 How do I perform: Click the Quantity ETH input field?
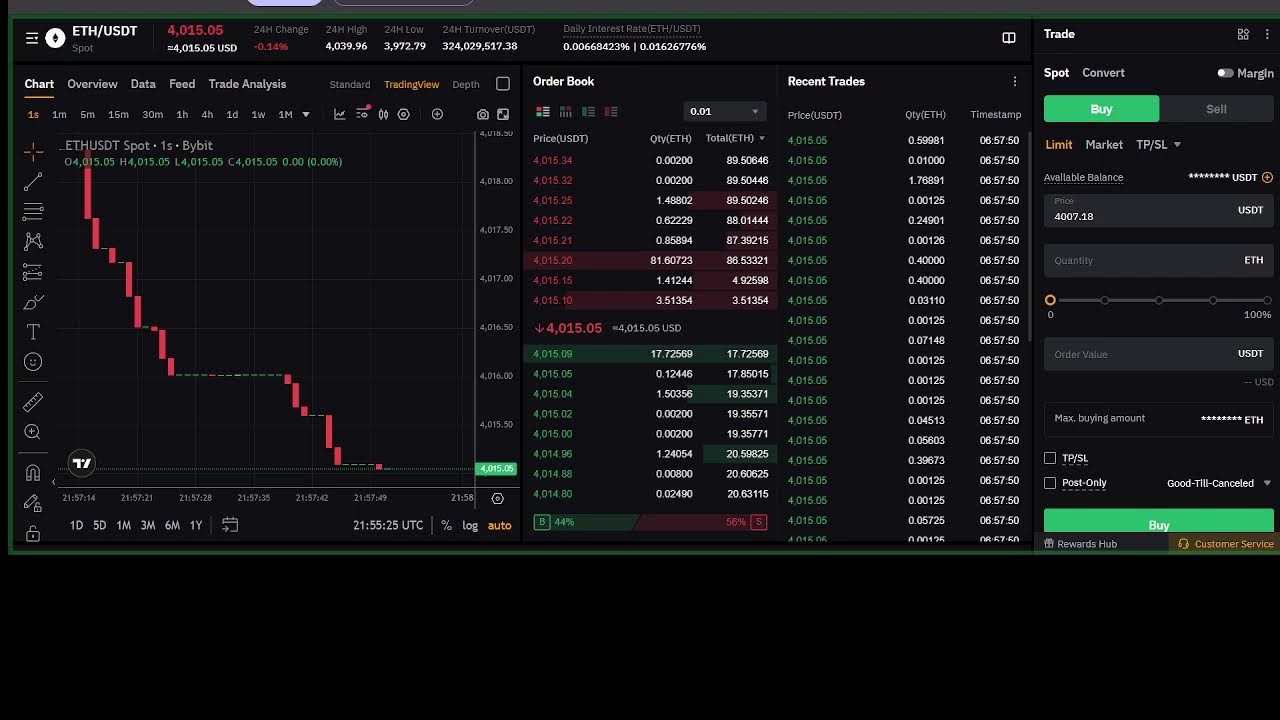[1159, 260]
